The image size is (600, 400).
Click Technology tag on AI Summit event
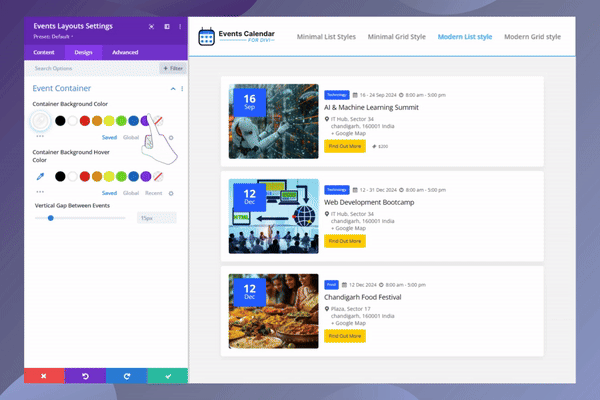tap(337, 95)
